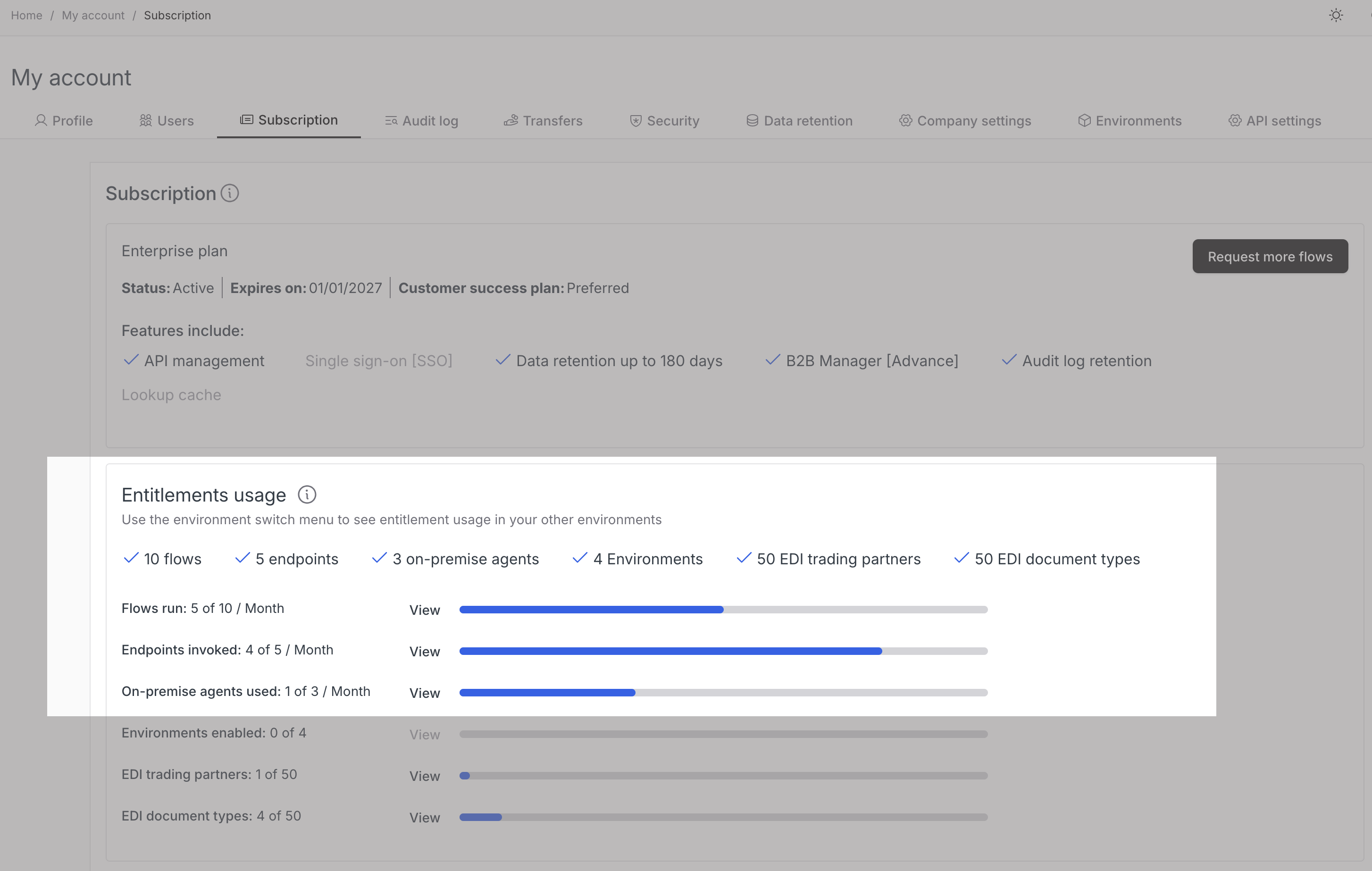Click the Profile tab person icon
The height and width of the screenshot is (871, 1372).
click(x=41, y=121)
